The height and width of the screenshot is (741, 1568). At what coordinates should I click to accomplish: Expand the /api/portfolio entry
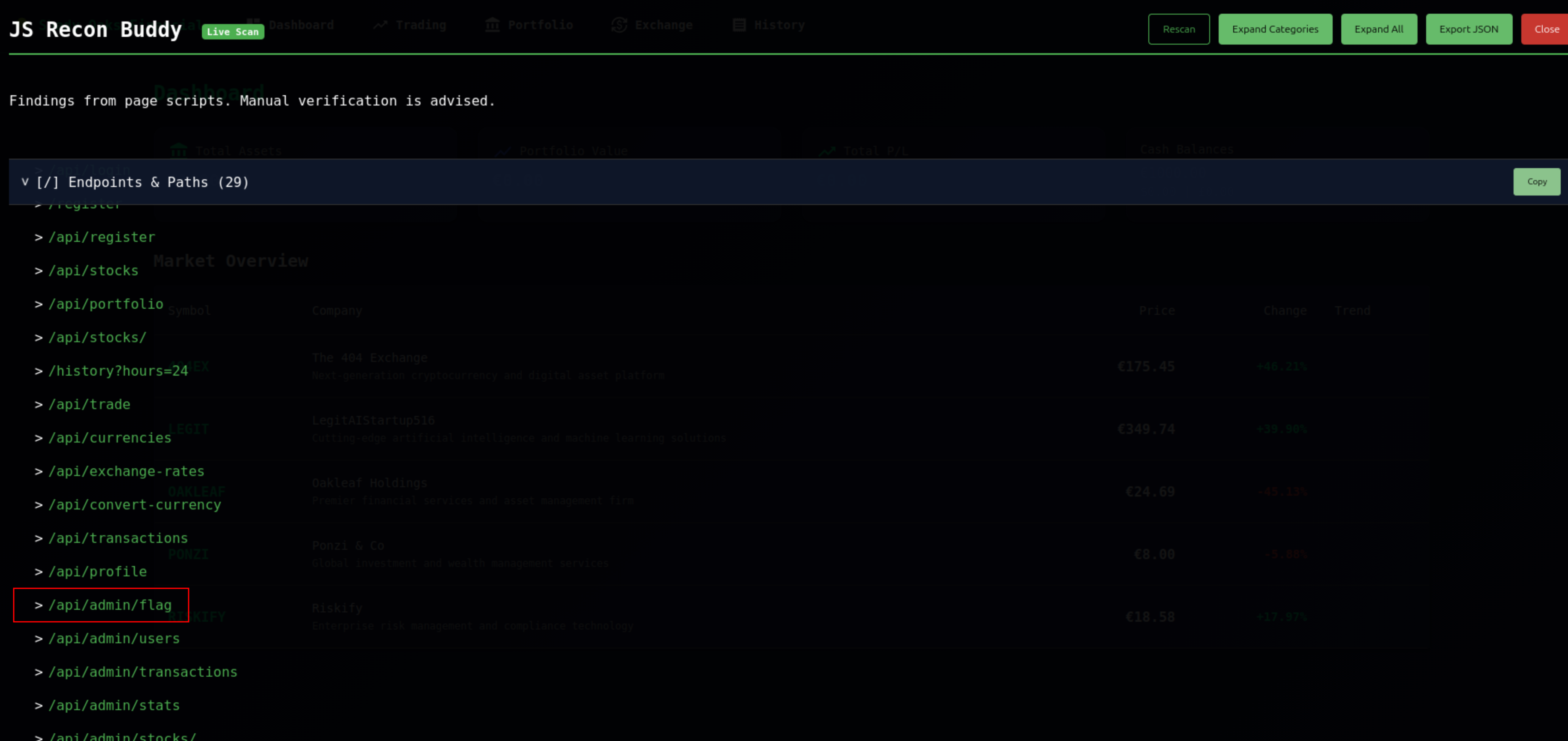105,304
